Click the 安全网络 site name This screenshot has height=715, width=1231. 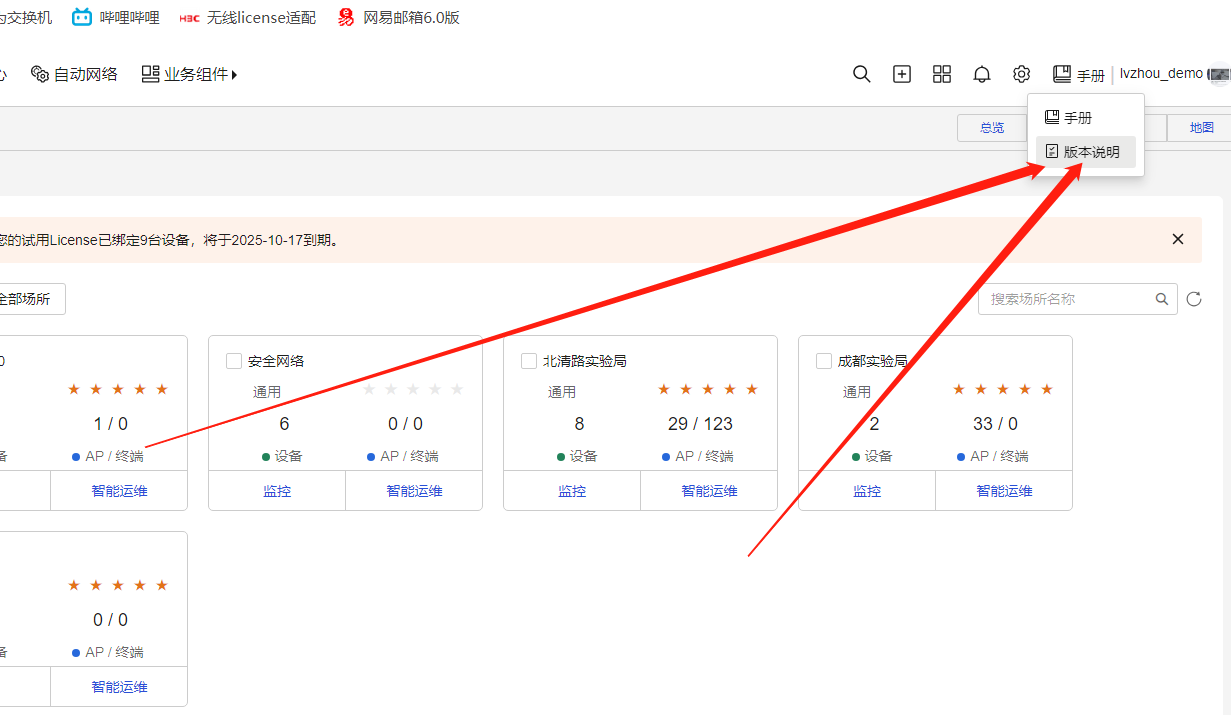click(276, 361)
